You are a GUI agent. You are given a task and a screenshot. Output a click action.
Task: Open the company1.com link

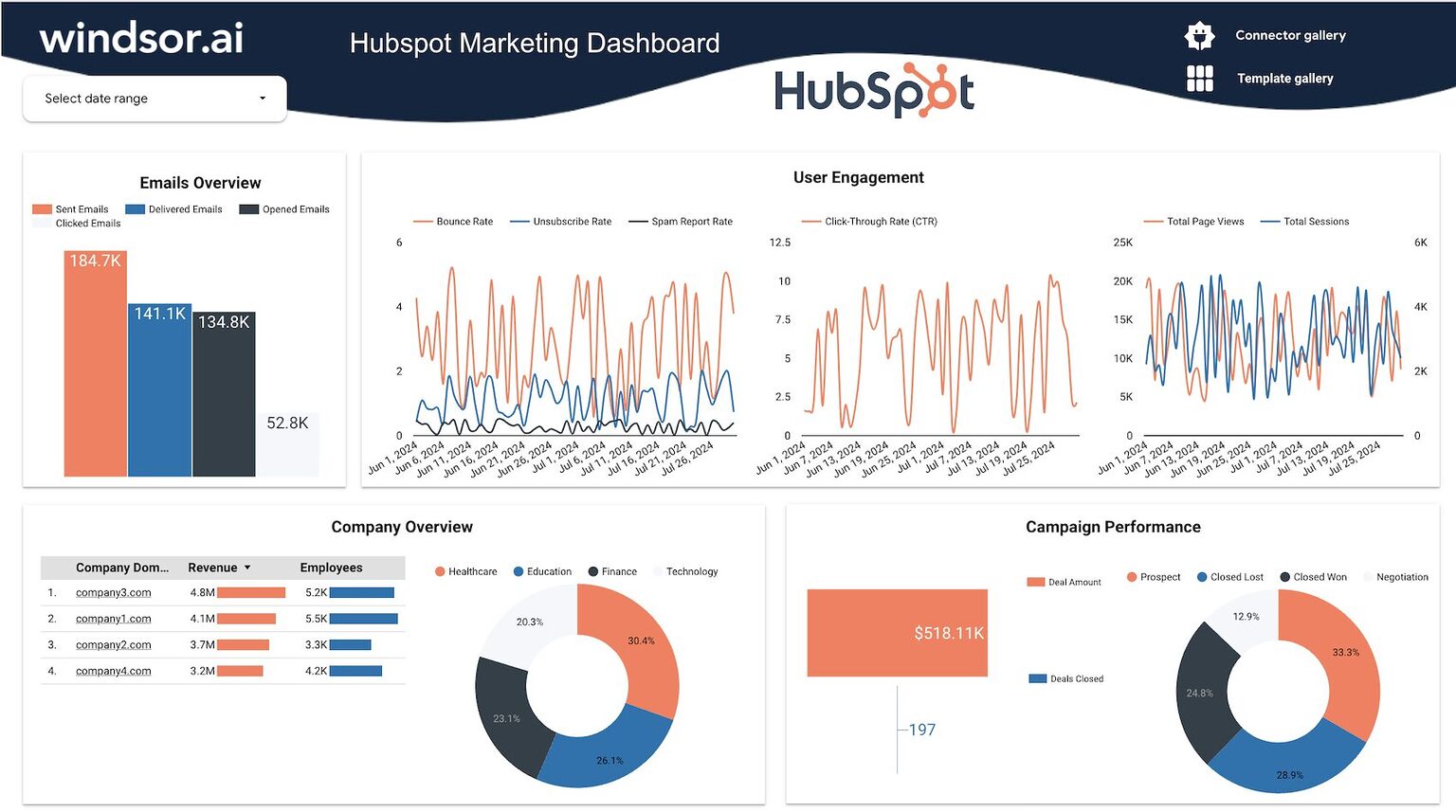click(x=113, y=618)
